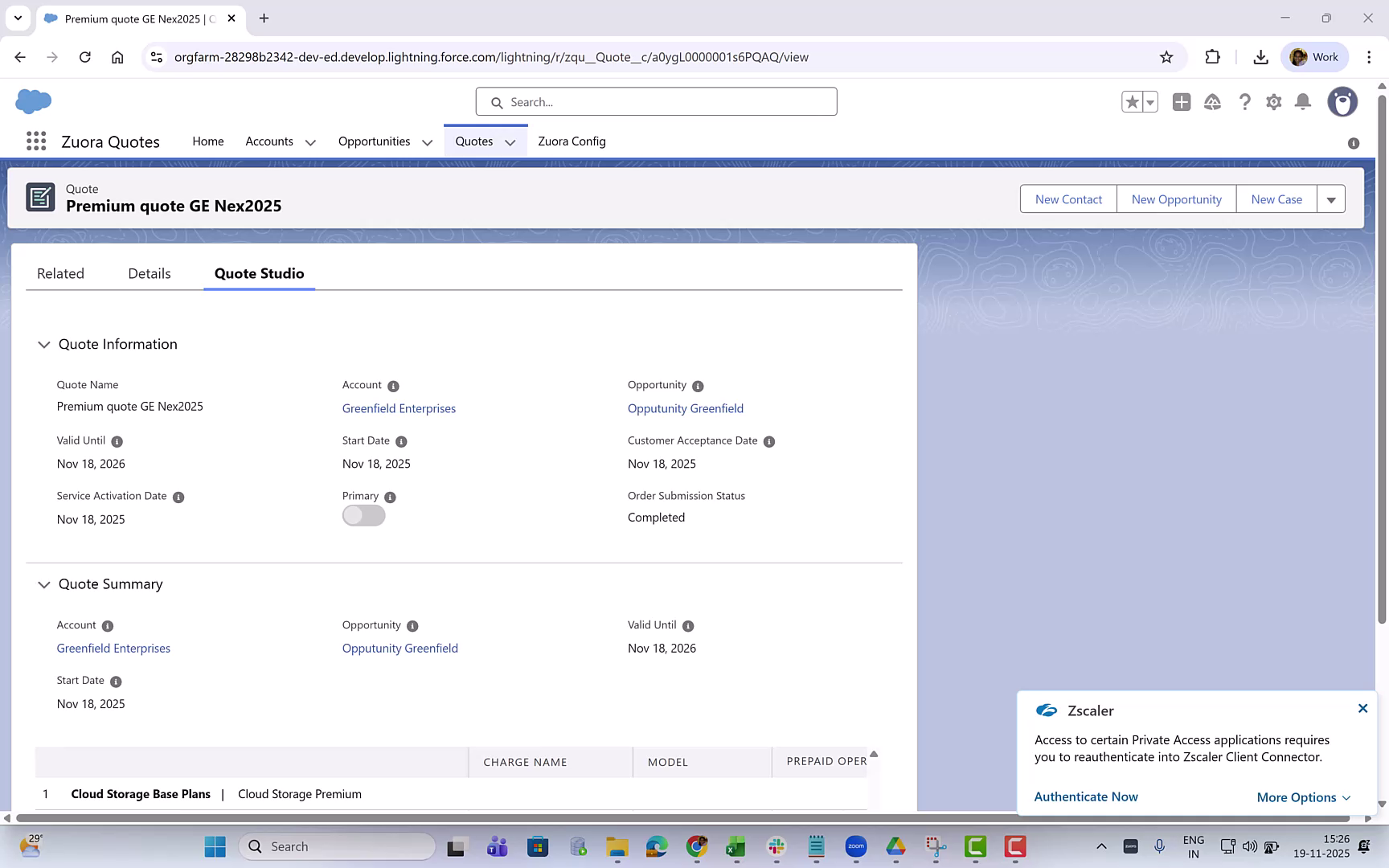Open the Greenfield Enterprises account link

click(399, 408)
